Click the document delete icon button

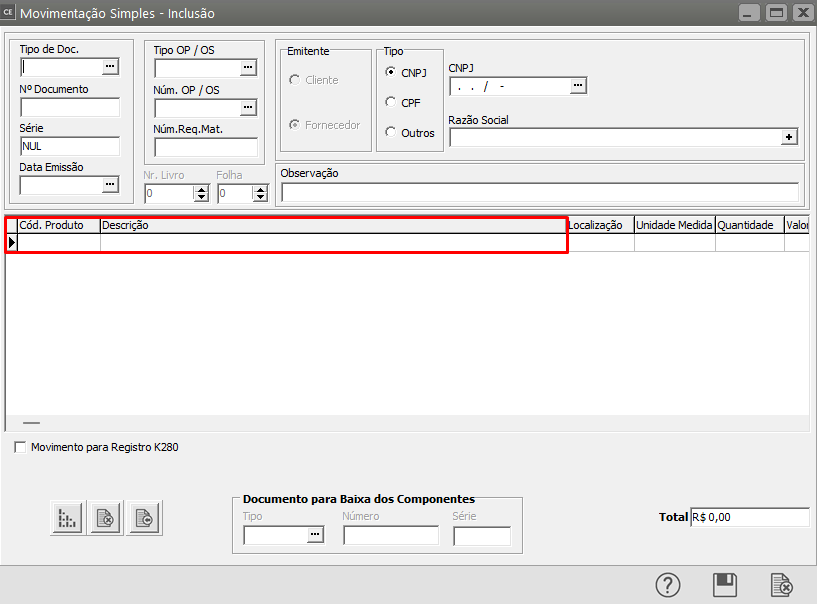[106, 517]
